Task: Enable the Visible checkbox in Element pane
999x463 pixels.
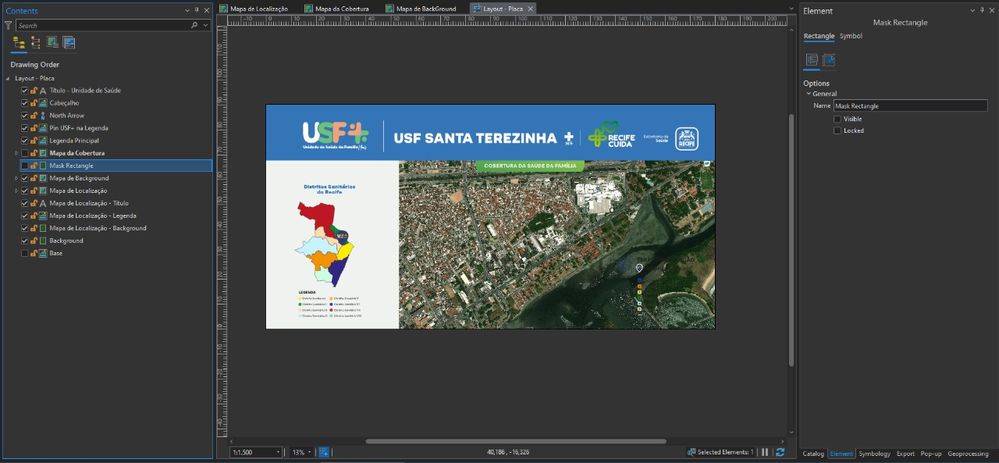Action: pos(838,118)
